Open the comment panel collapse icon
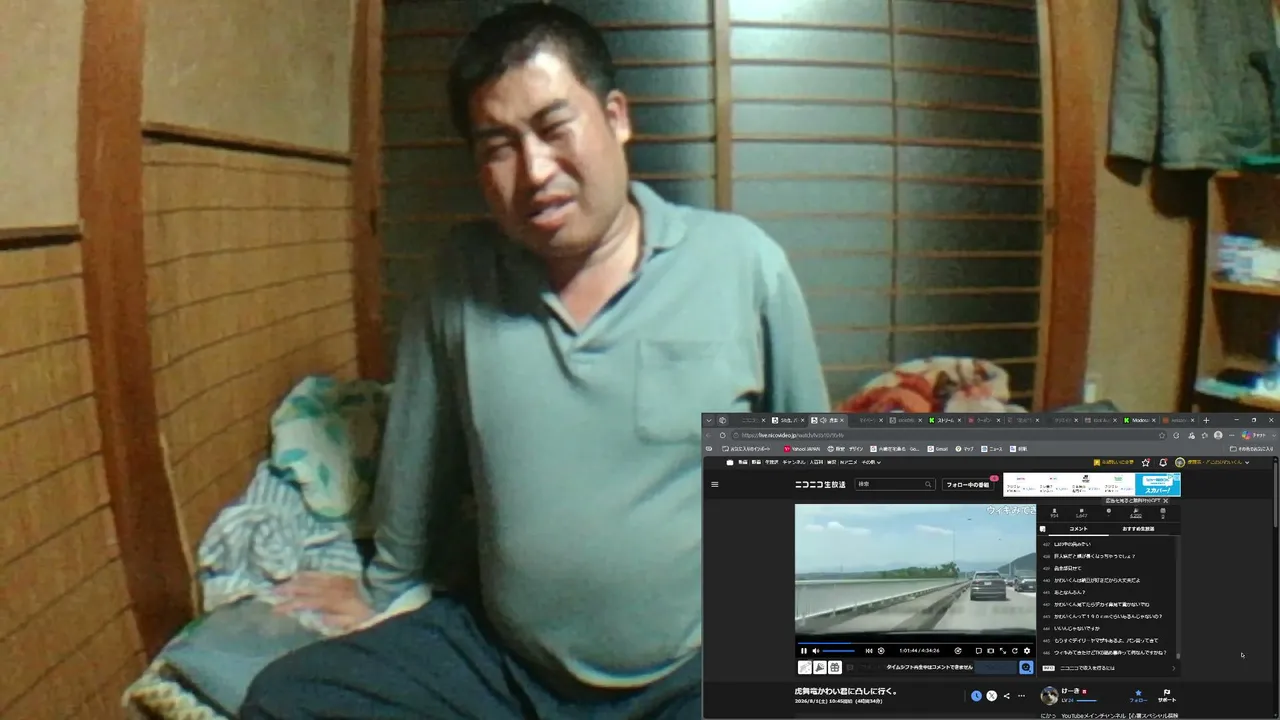Viewport: 1280px width, 720px height. click(1044, 529)
